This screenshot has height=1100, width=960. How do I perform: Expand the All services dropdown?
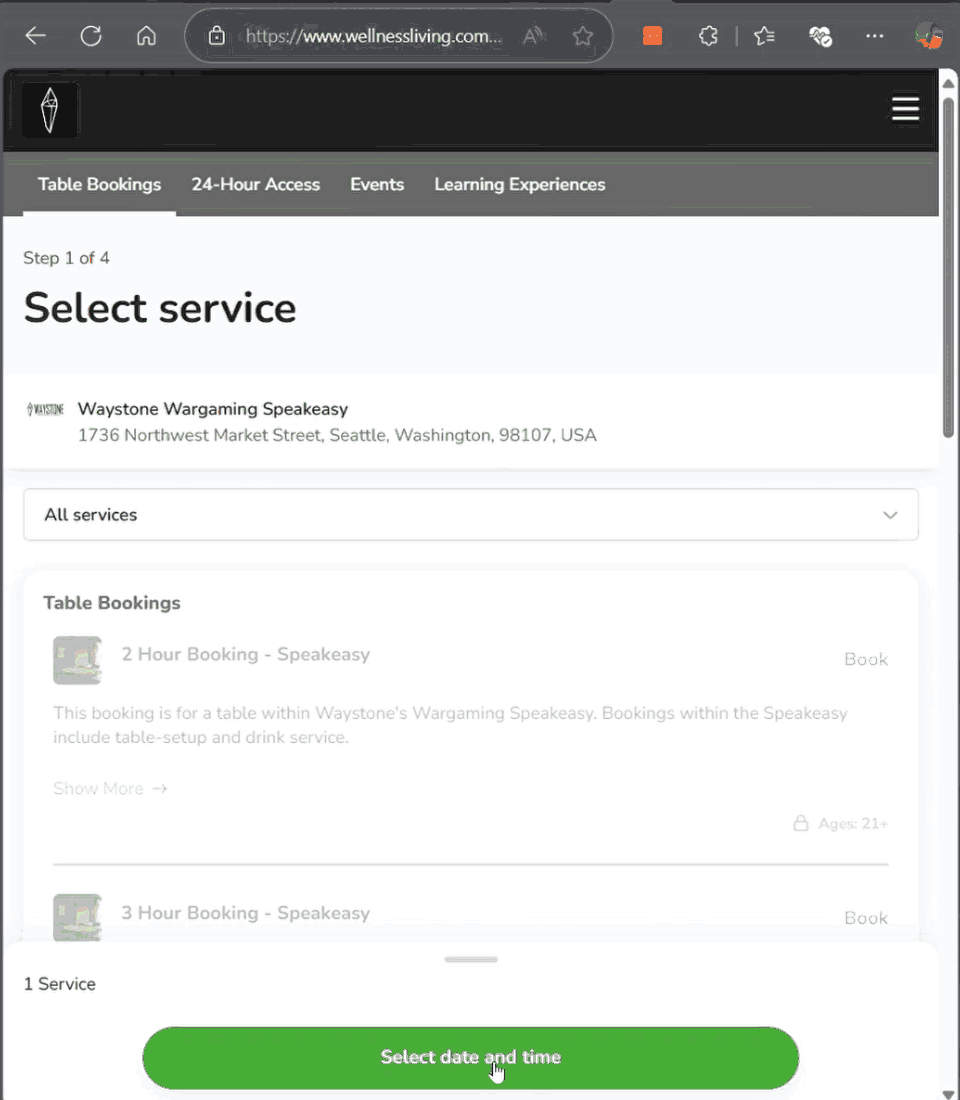[x=471, y=515]
